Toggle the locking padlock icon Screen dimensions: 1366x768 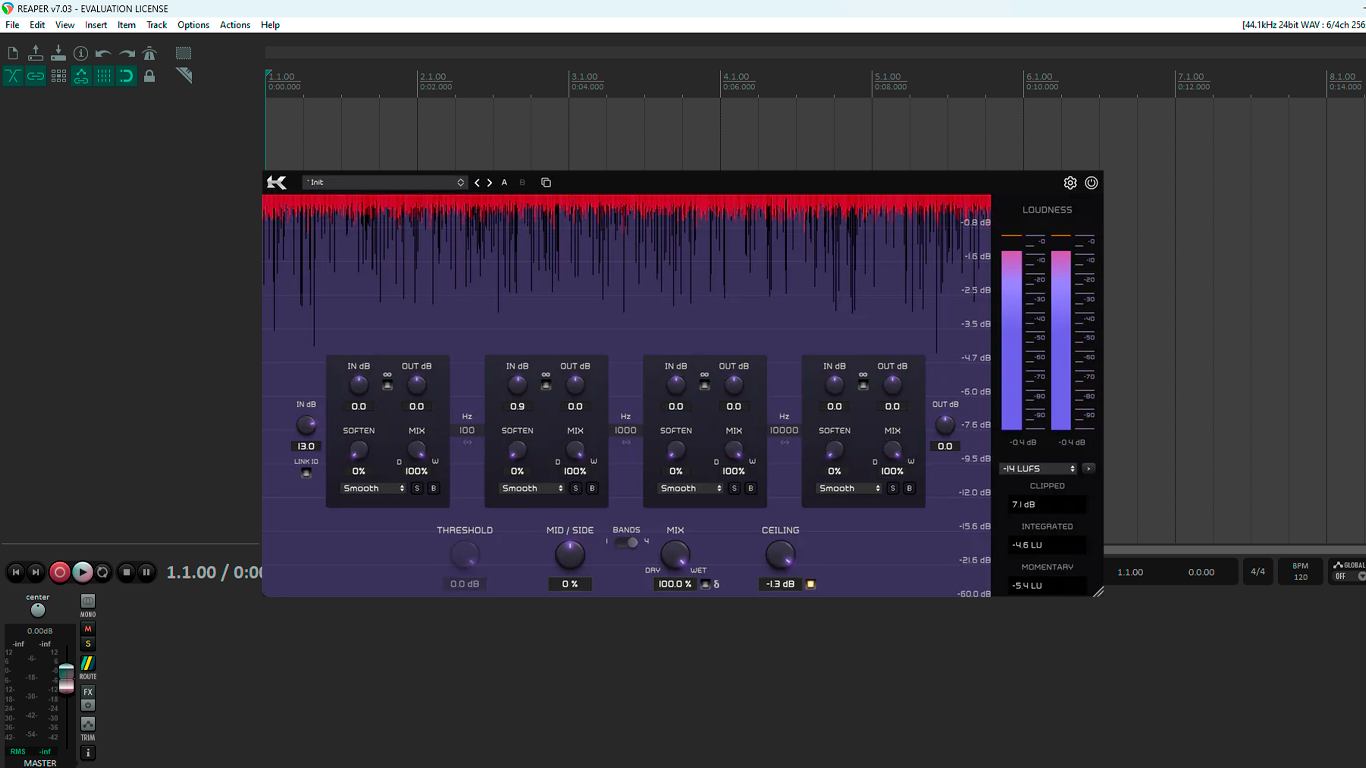(150, 76)
